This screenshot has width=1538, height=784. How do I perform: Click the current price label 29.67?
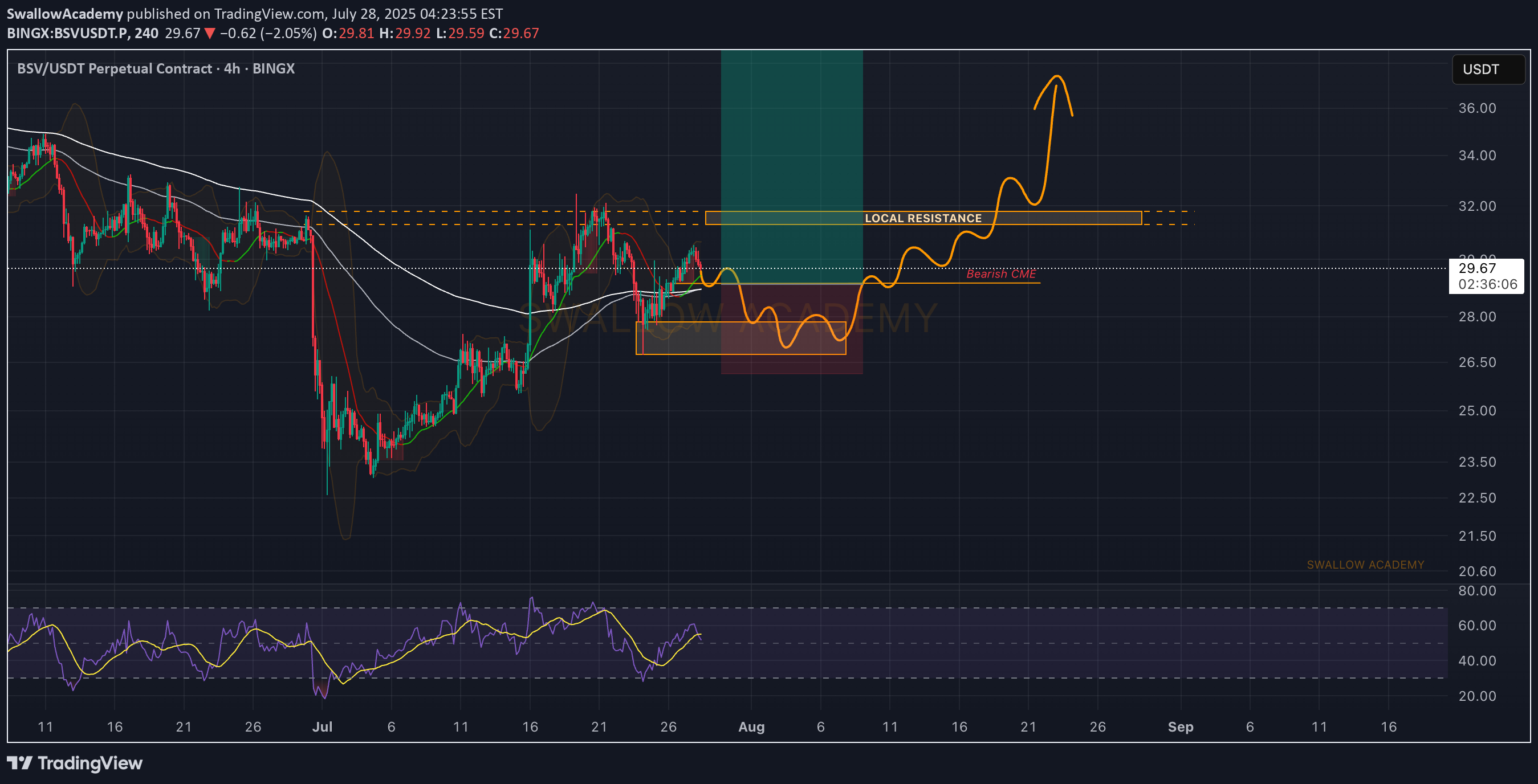1477,268
